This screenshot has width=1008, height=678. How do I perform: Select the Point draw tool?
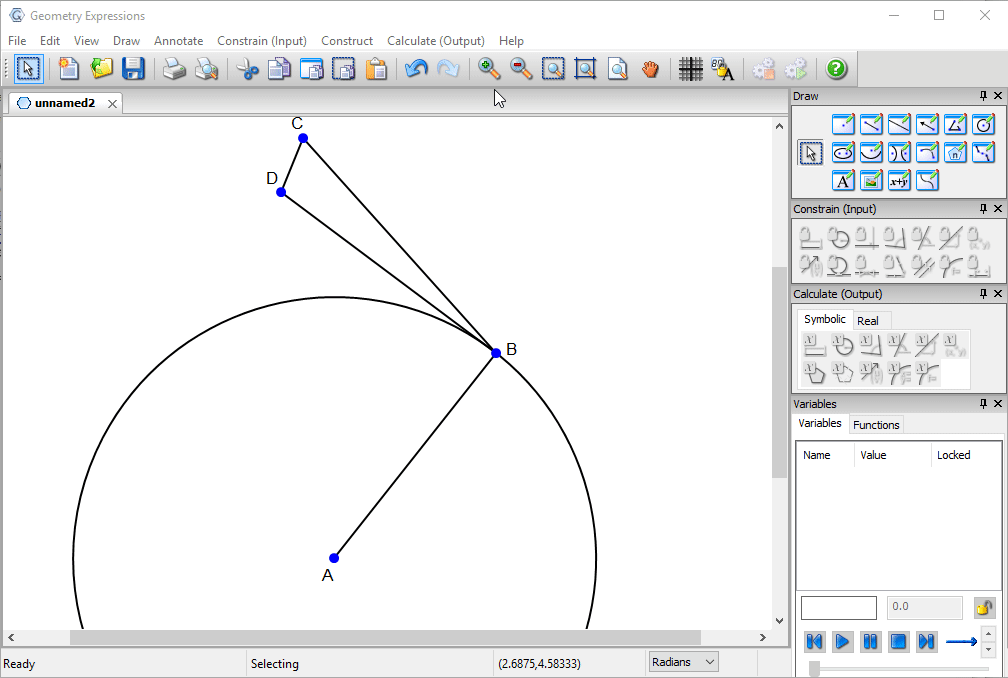tap(843, 124)
